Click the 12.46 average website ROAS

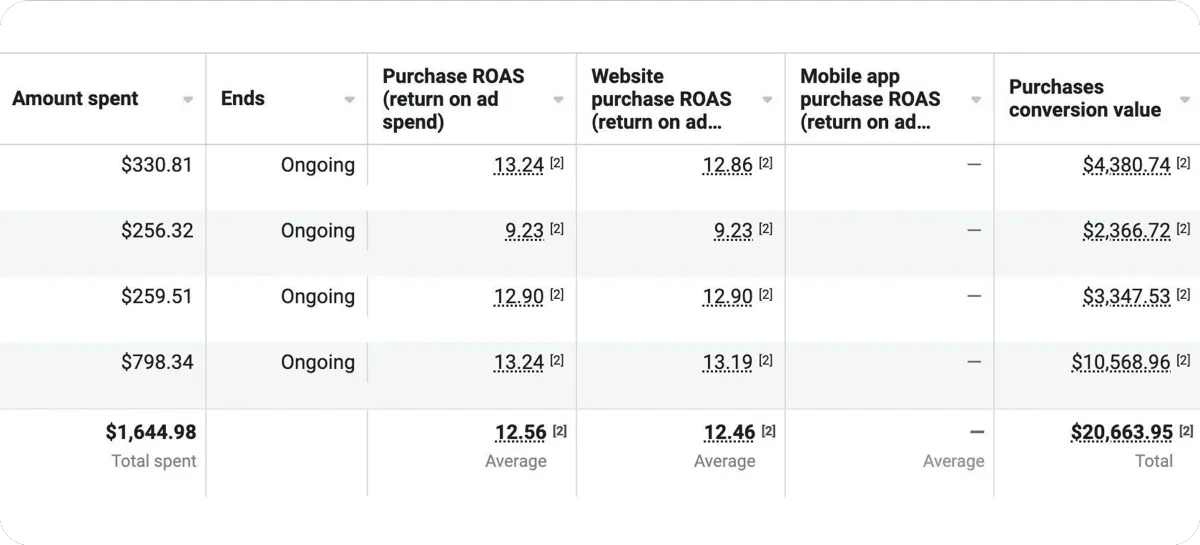click(x=730, y=432)
